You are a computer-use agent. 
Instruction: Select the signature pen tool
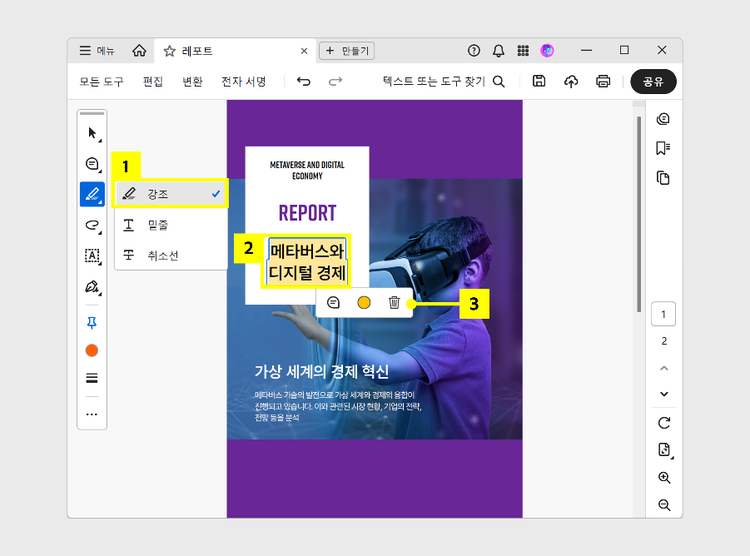click(x=92, y=287)
